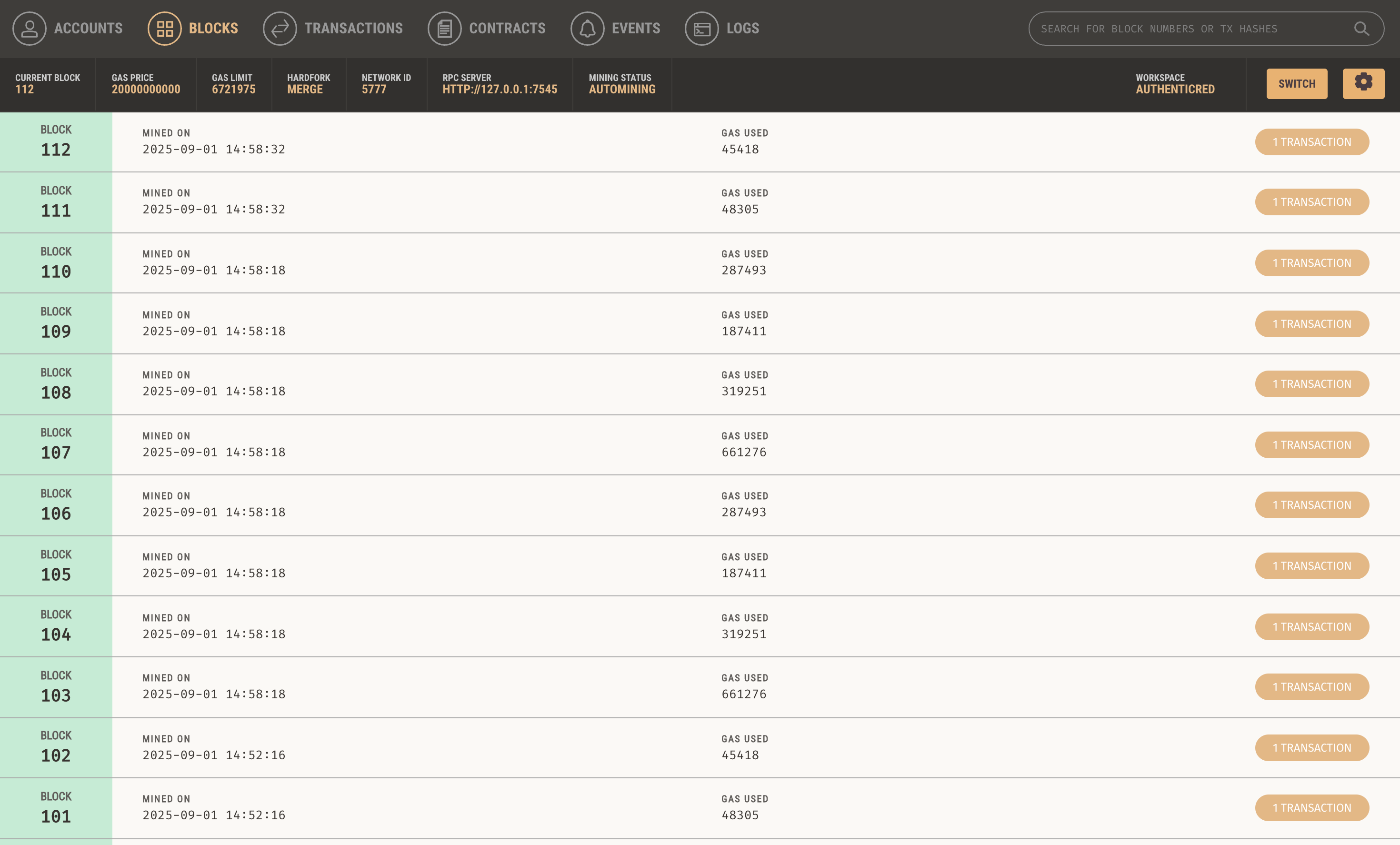The image size is (1400, 845).
Task: Open block 101's transaction button
Action: [x=1311, y=808]
